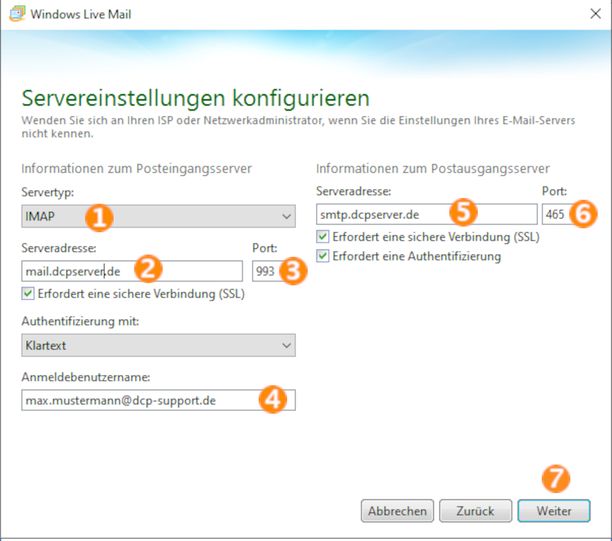612x541 pixels.
Task: Click the Informationen zum Posteingangsserver label
Action: point(137,169)
